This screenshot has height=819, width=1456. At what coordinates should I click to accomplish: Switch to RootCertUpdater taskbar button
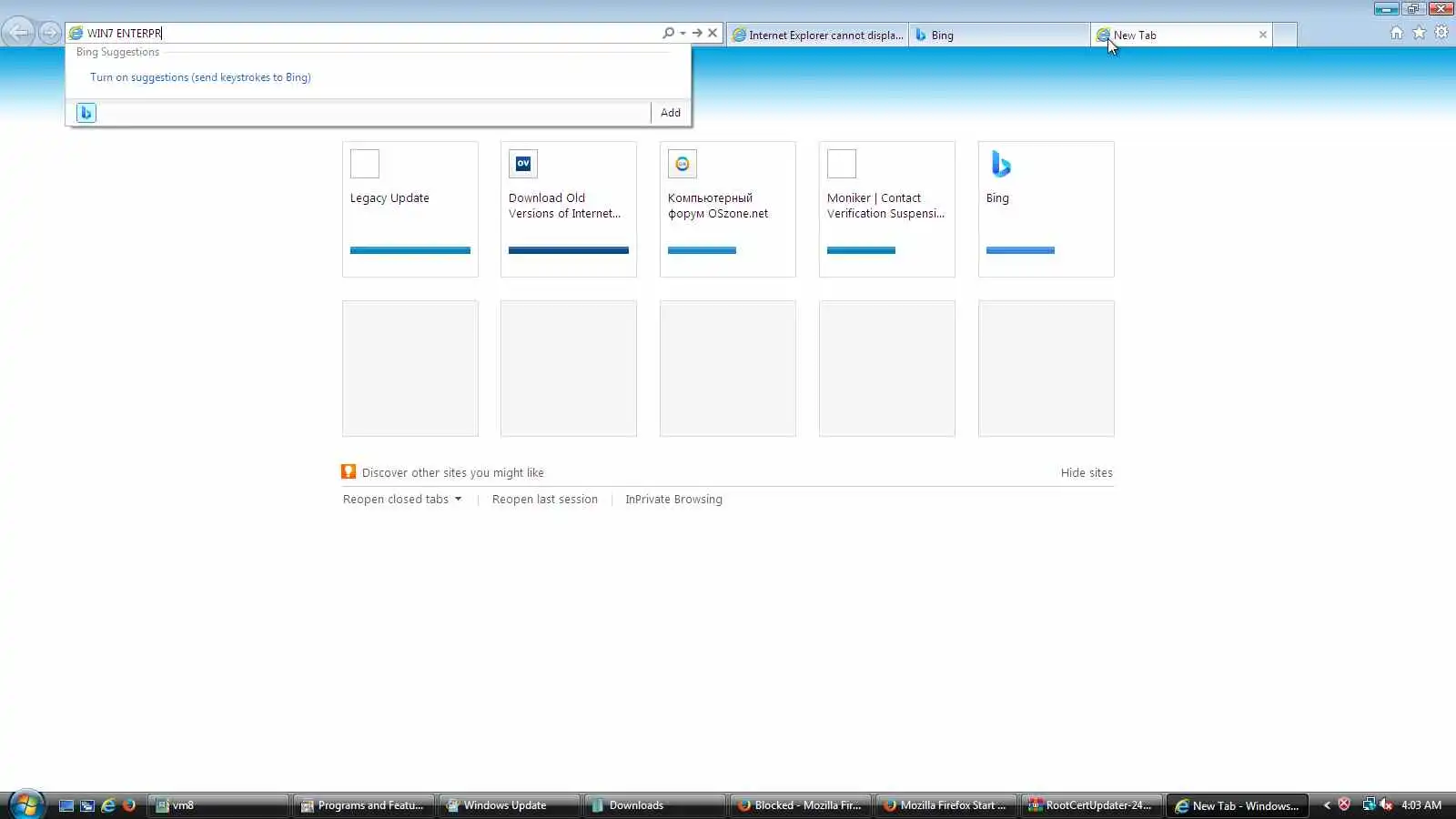1092,805
